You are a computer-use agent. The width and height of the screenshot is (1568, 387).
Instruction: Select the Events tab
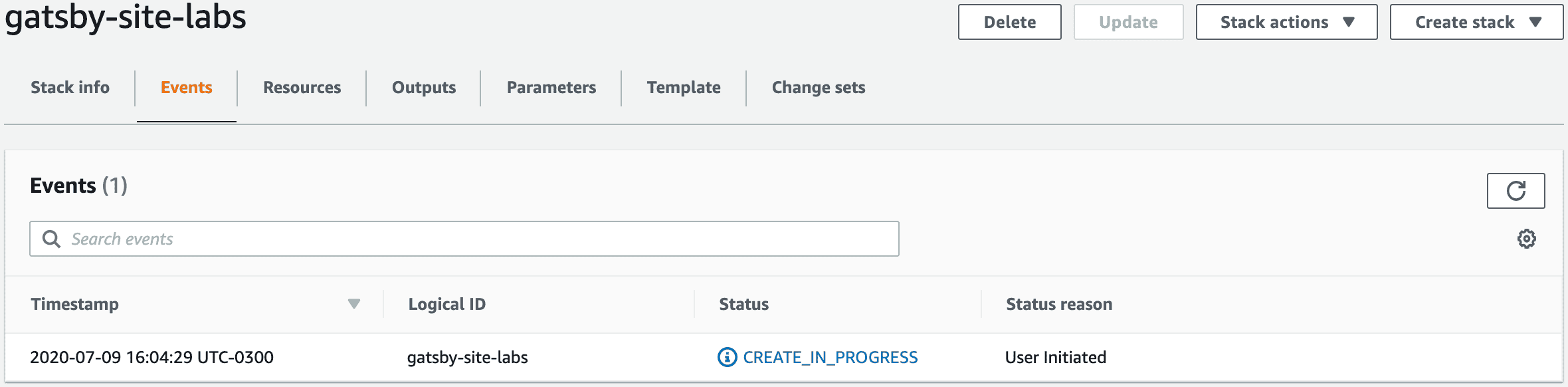187,87
